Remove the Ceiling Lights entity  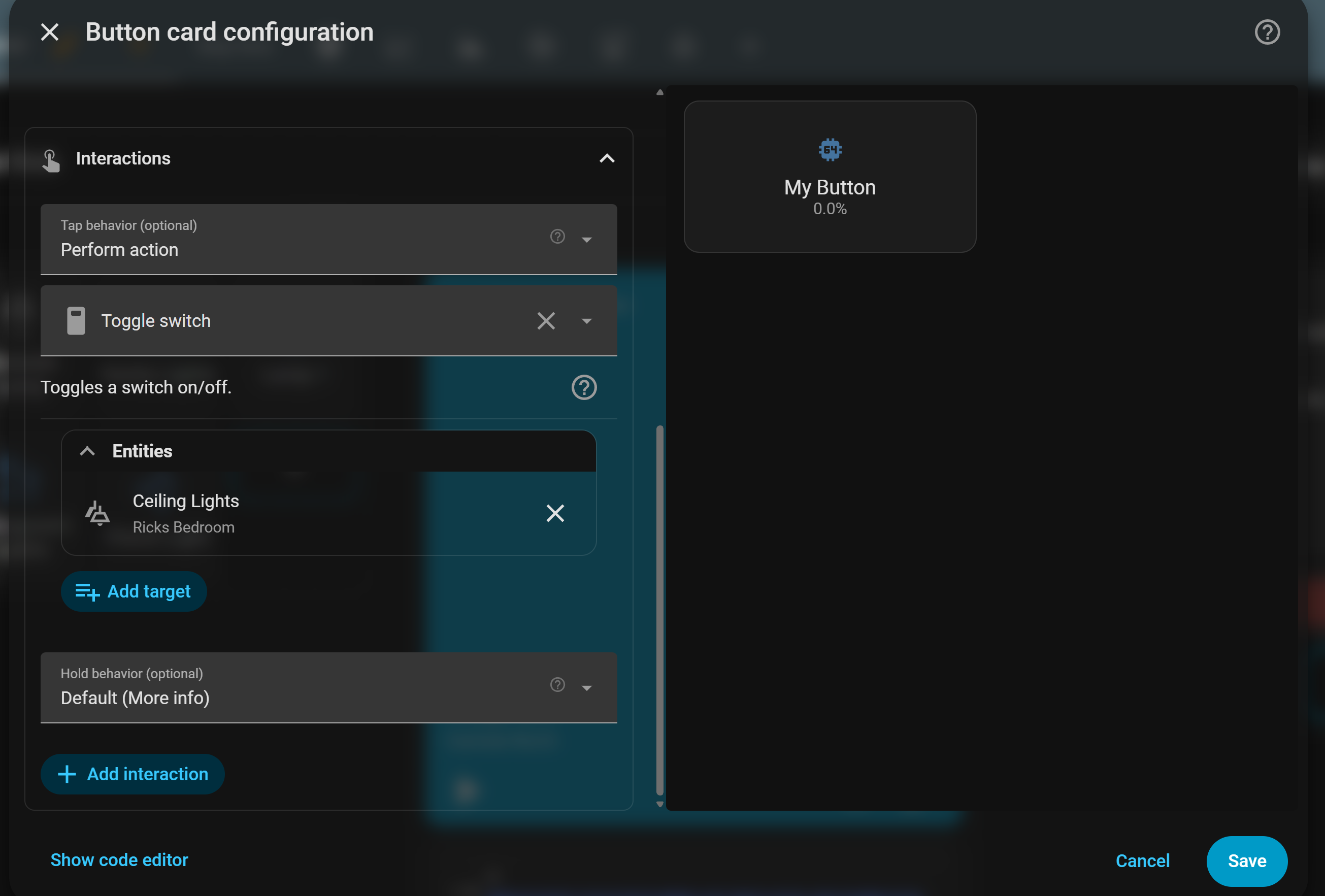(555, 513)
